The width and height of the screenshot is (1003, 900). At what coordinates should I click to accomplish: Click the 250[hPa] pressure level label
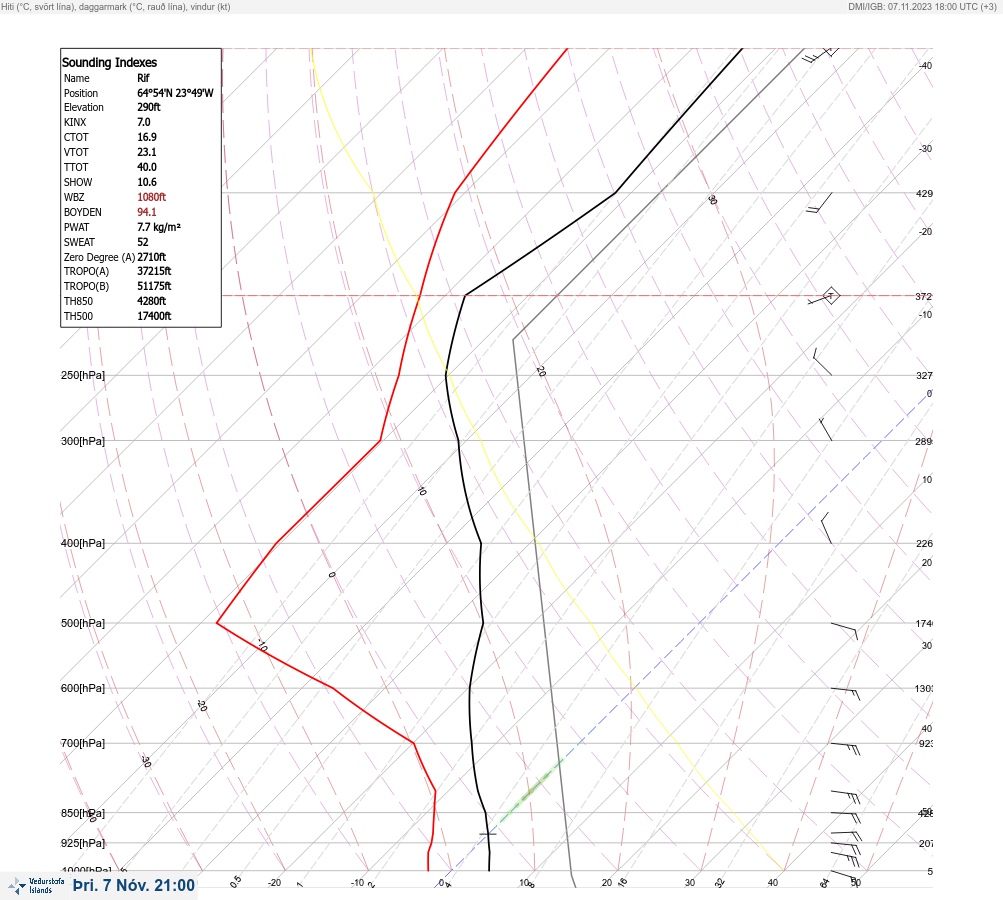83,375
